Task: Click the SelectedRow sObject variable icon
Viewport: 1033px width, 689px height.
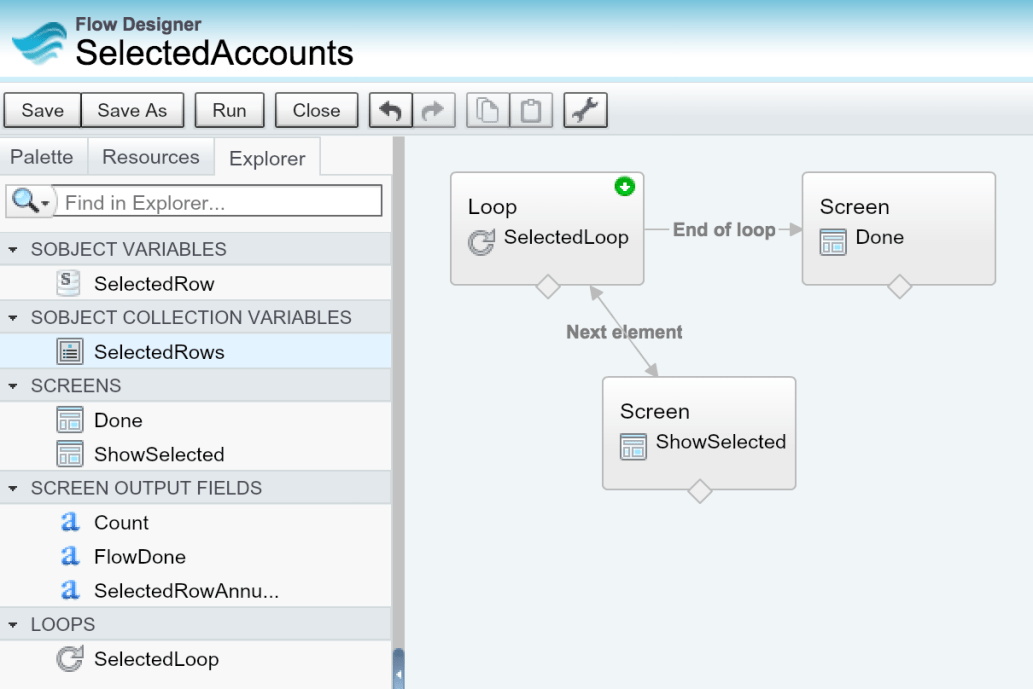Action: 66,283
